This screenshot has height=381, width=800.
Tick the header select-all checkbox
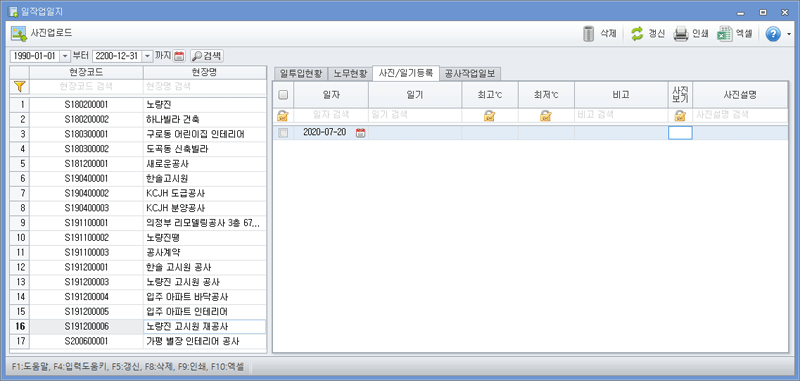[x=283, y=94]
